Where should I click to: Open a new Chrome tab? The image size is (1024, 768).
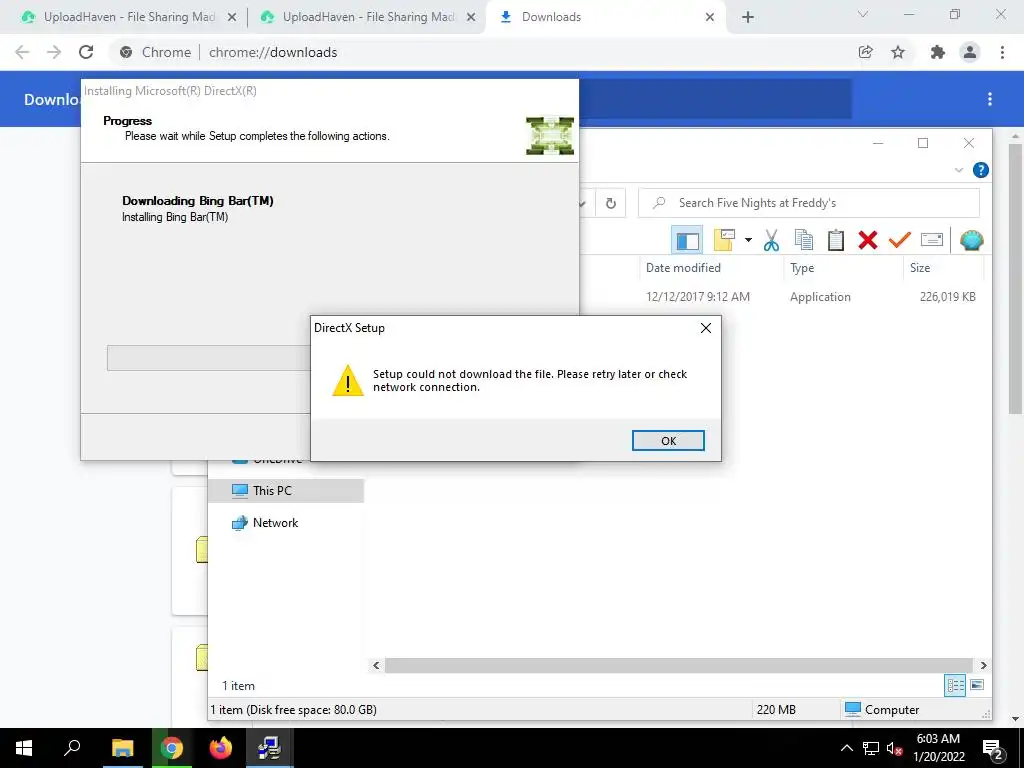[x=748, y=18]
